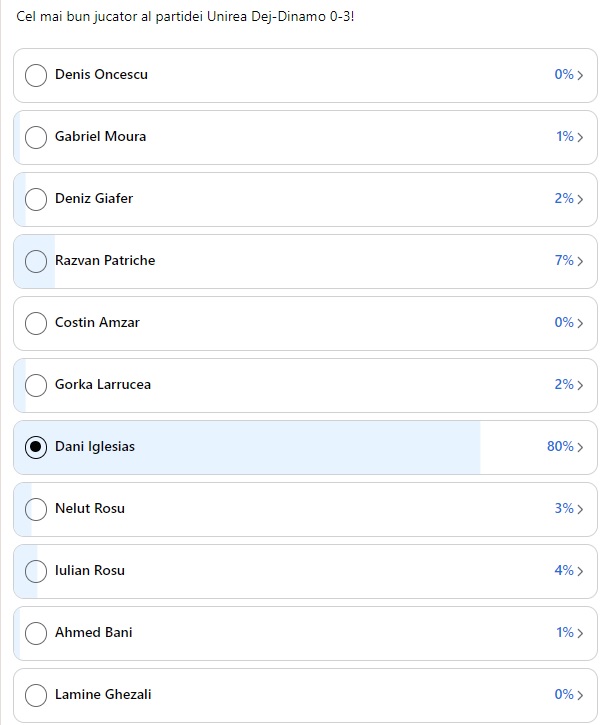Image resolution: width=600 pixels, height=725 pixels.
Task: Expand the 80% chevron for Dani Iglesias
Action: (581, 447)
